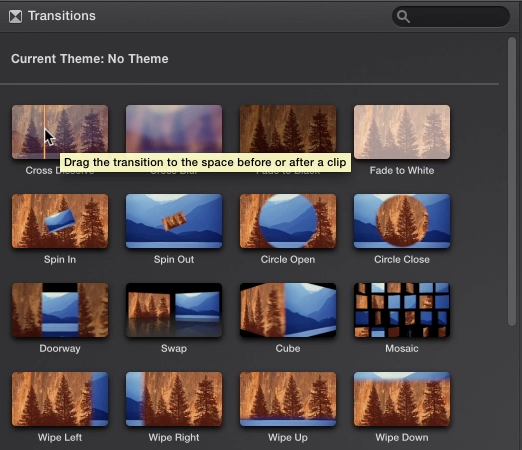
Task: Click the Wipe Right label
Action: 174,438
